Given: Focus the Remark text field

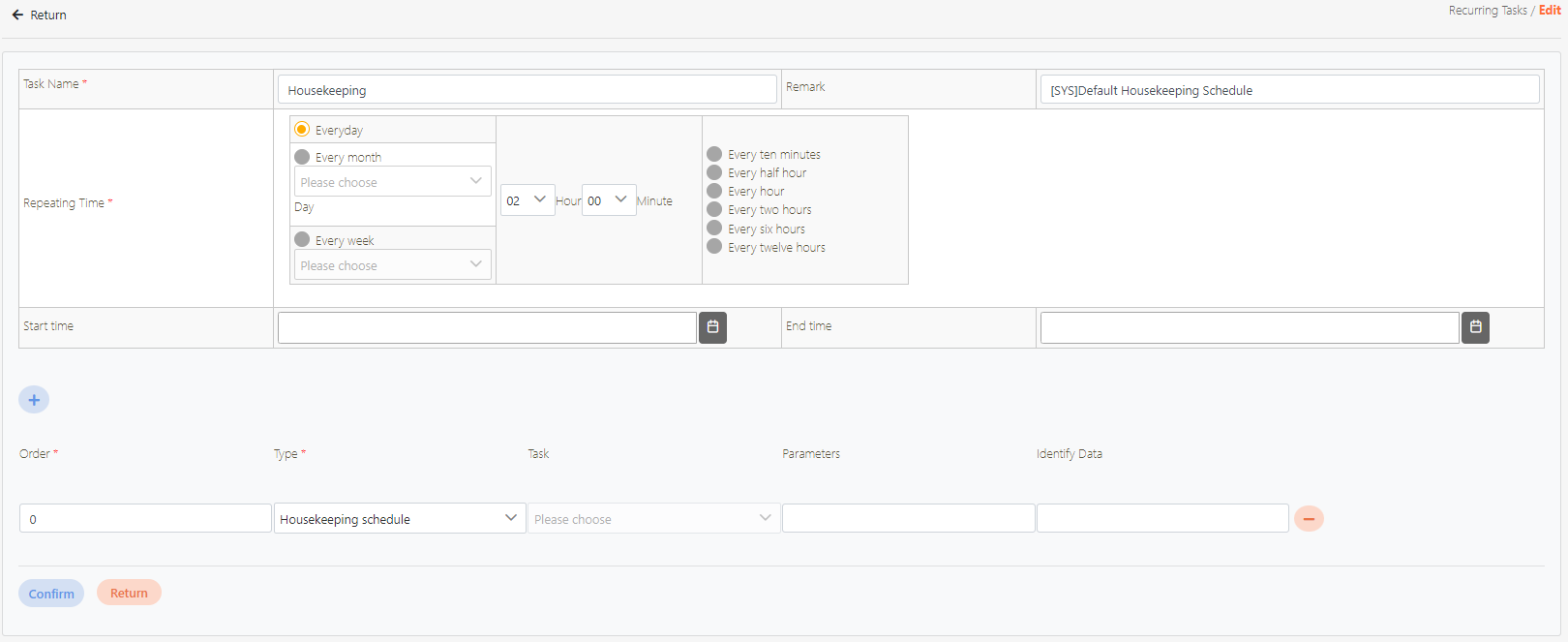Looking at the screenshot, I should coord(1287,90).
